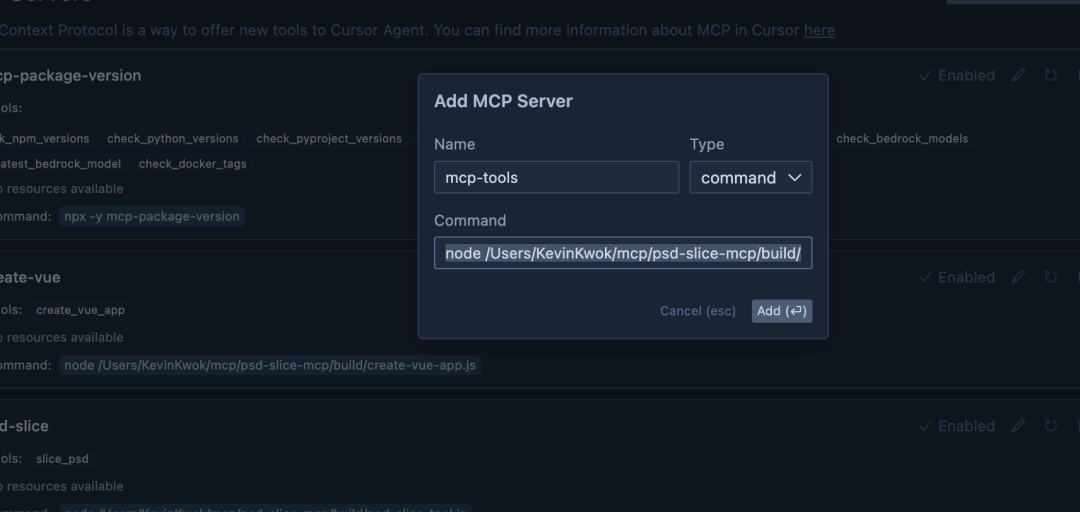Select the check_pyproject_versions tool tag

329,139
